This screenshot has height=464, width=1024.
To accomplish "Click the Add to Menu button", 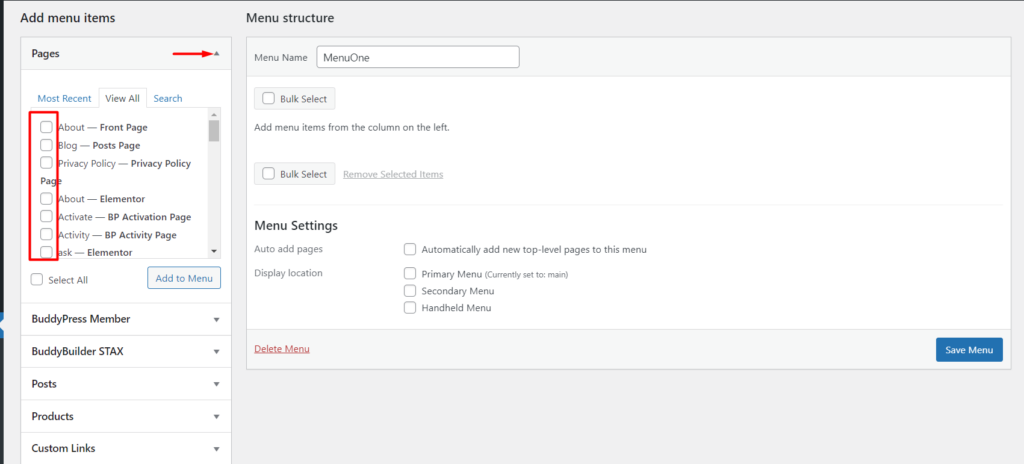I will [184, 278].
